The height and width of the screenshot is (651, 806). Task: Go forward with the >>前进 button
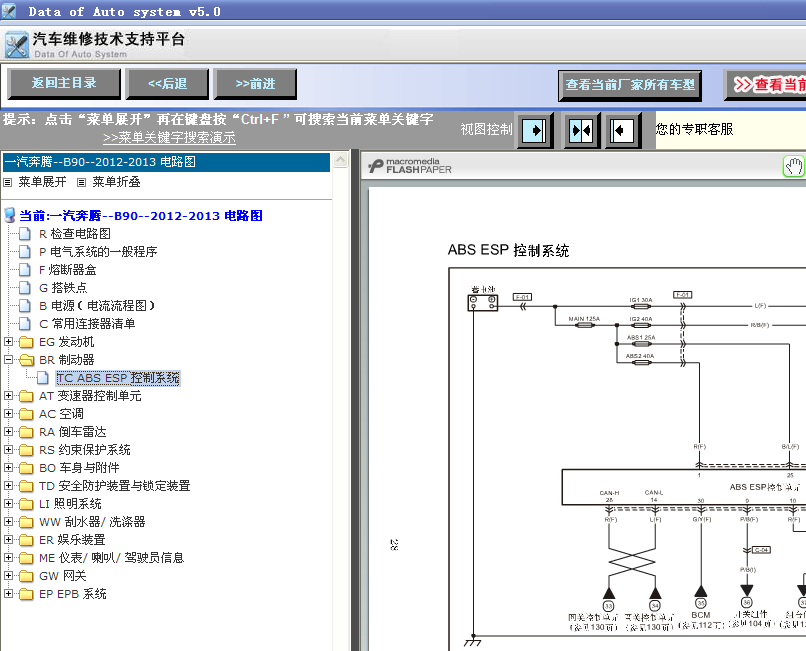coord(255,83)
